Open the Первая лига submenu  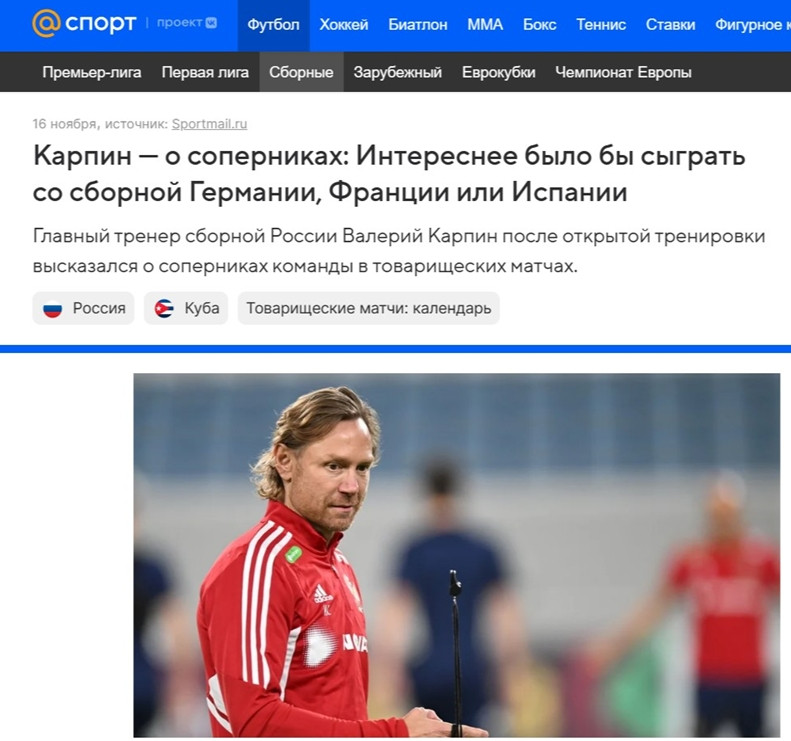205,72
